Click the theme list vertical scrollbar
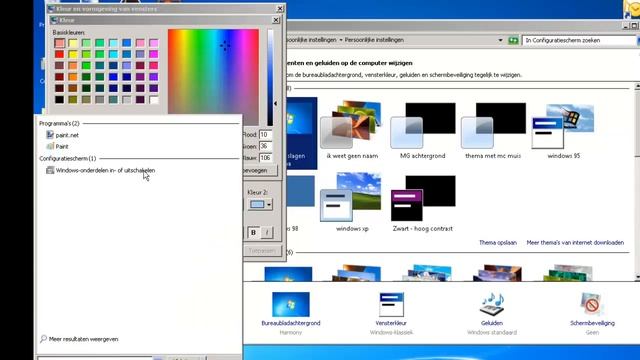This screenshot has width=640, height=360. pyautogui.click(x=637, y=182)
